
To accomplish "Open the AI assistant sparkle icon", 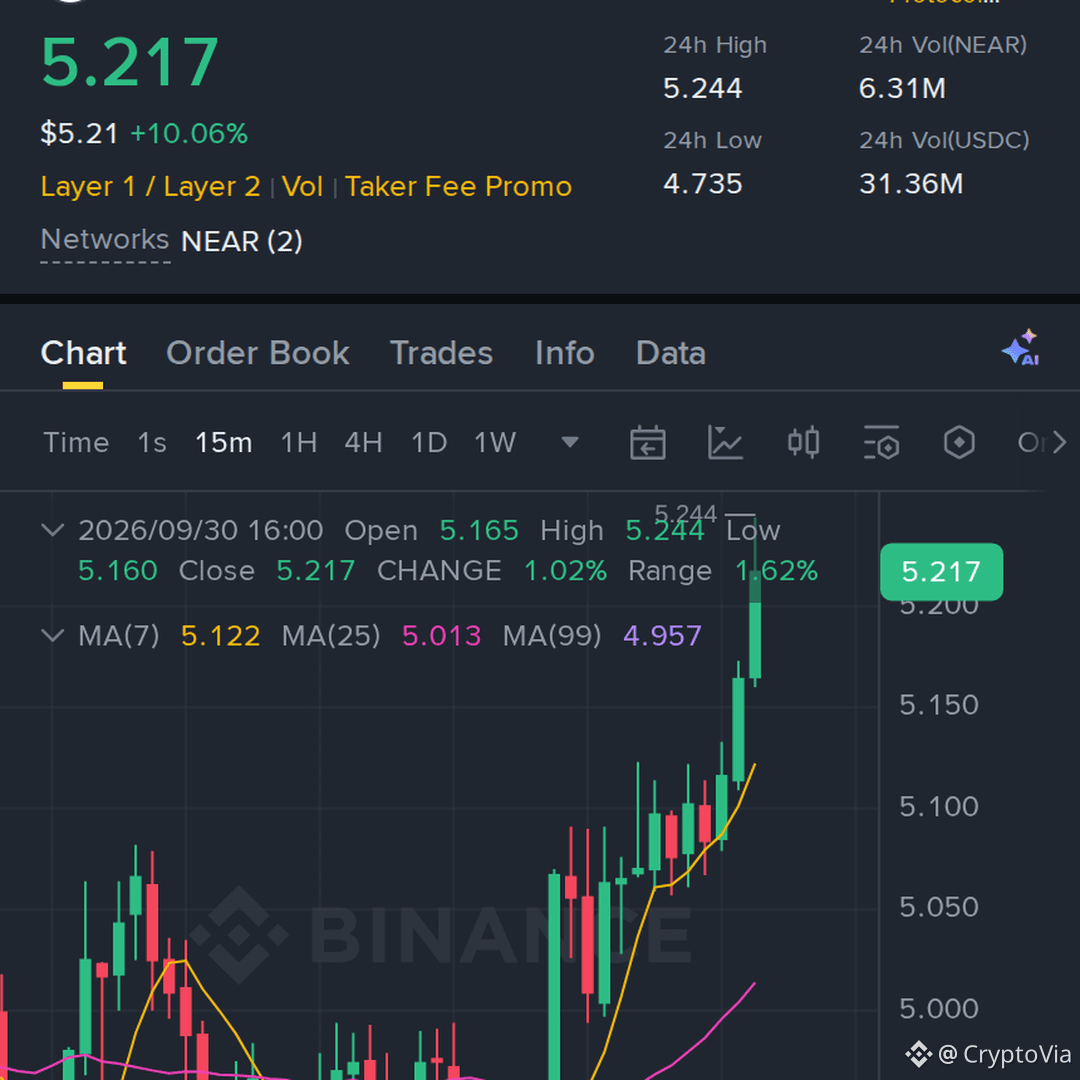I will point(1021,347).
